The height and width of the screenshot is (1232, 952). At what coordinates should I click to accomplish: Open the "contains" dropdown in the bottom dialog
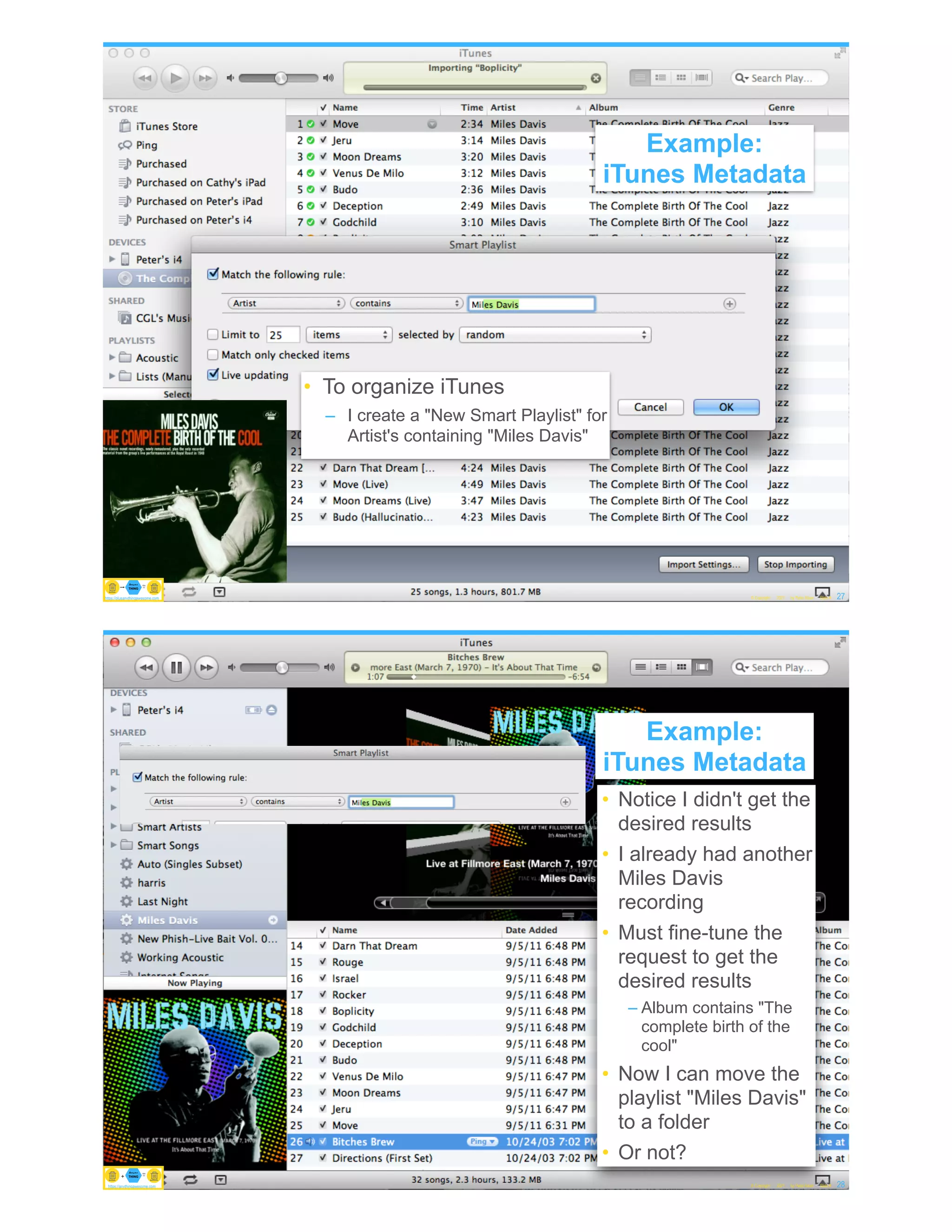click(298, 801)
